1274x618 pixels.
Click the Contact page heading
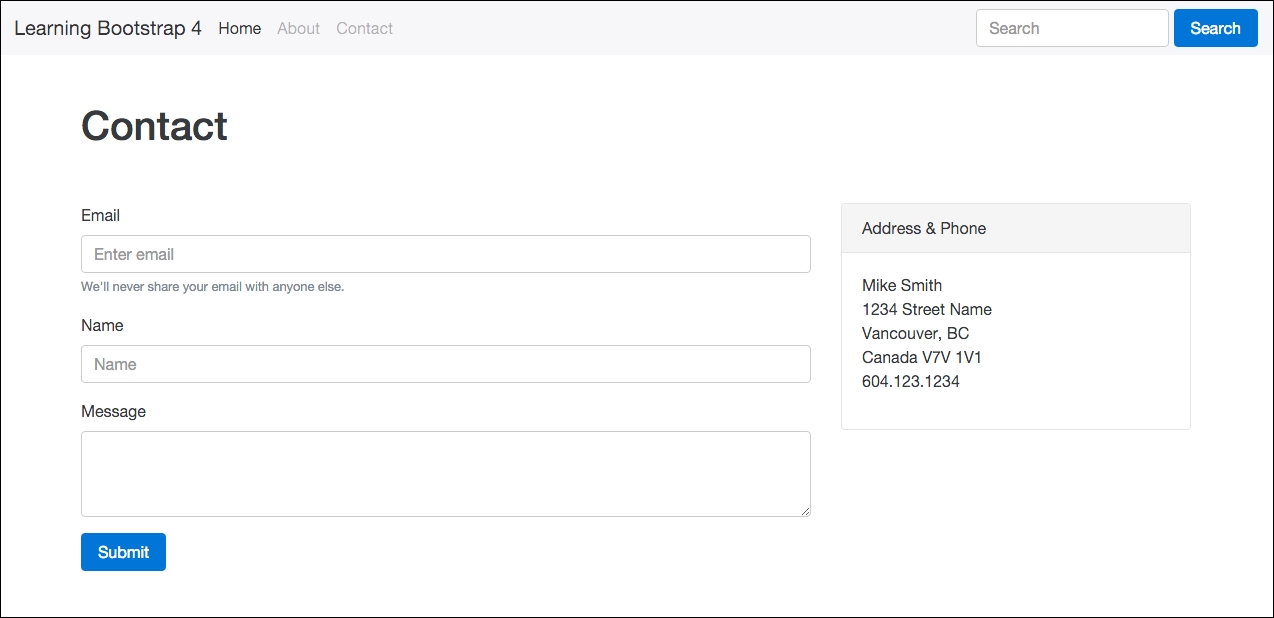[x=154, y=126]
